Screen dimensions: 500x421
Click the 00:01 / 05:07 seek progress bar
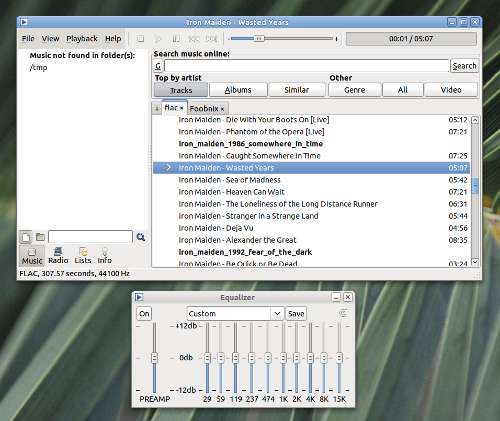point(411,39)
